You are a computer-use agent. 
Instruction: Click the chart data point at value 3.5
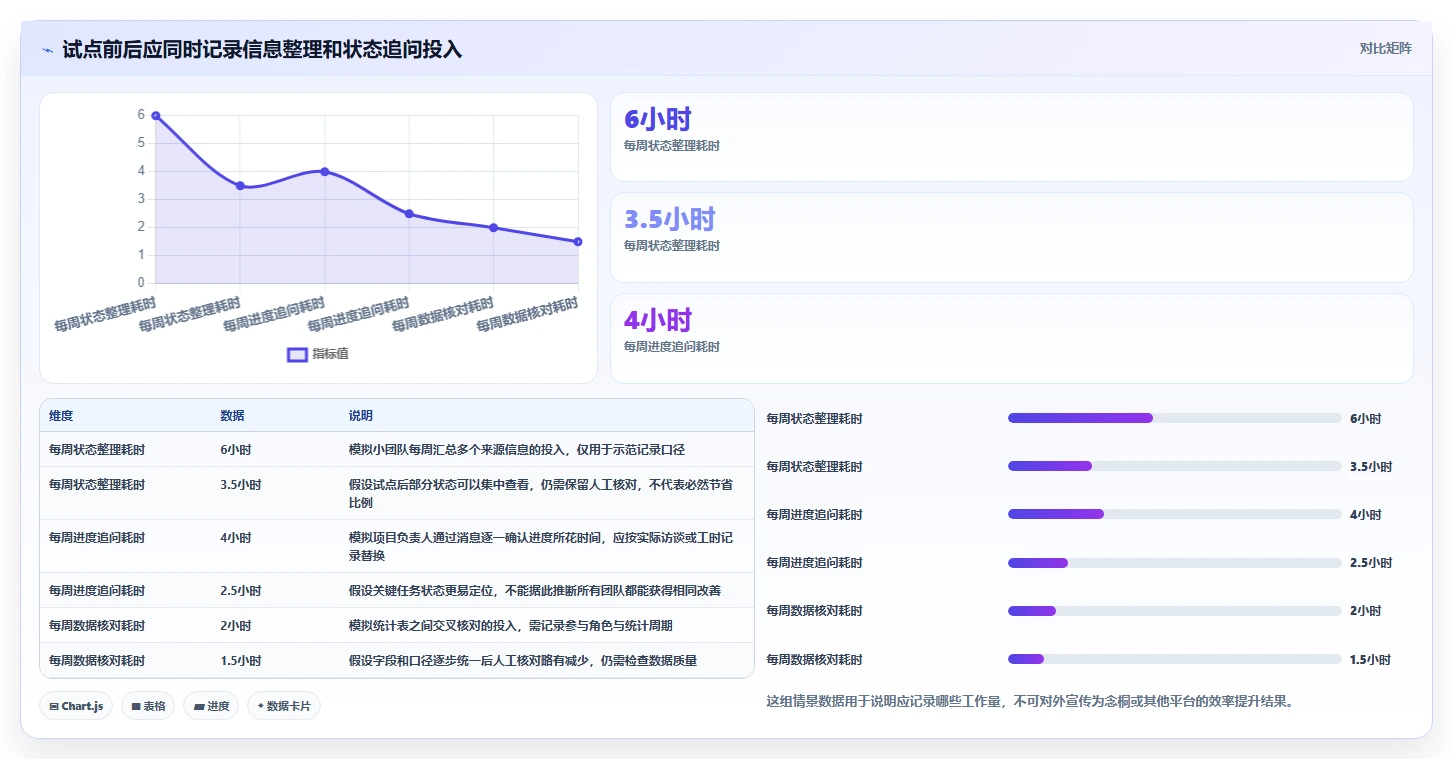pyautogui.click(x=240, y=186)
